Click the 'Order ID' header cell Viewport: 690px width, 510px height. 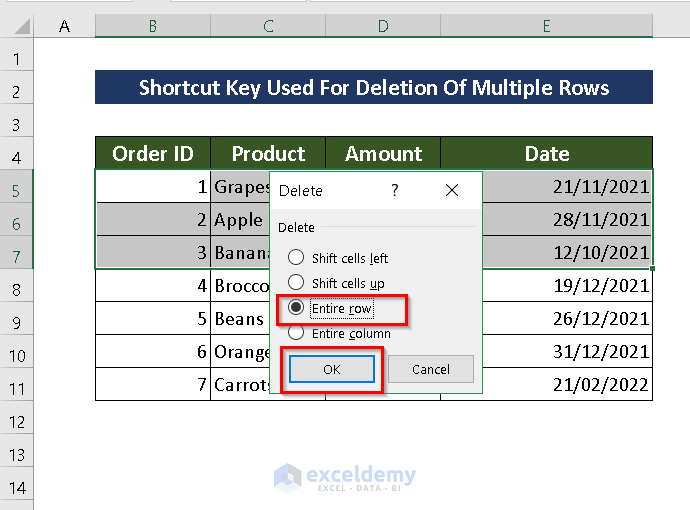coord(153,153)
